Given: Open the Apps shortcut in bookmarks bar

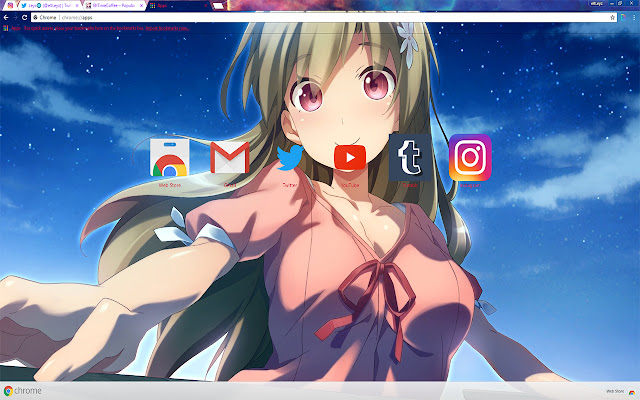Looking at the screenshot, I should pyautogui.click(x=12, y=28).
